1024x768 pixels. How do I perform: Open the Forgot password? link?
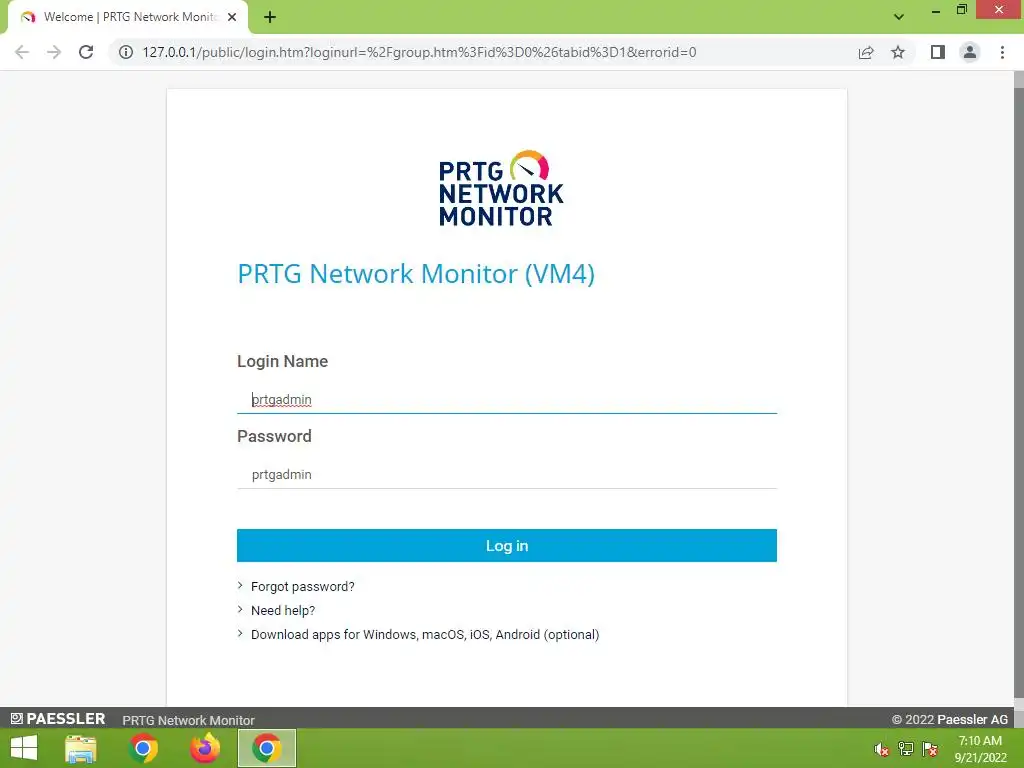[x=302, y=586]
